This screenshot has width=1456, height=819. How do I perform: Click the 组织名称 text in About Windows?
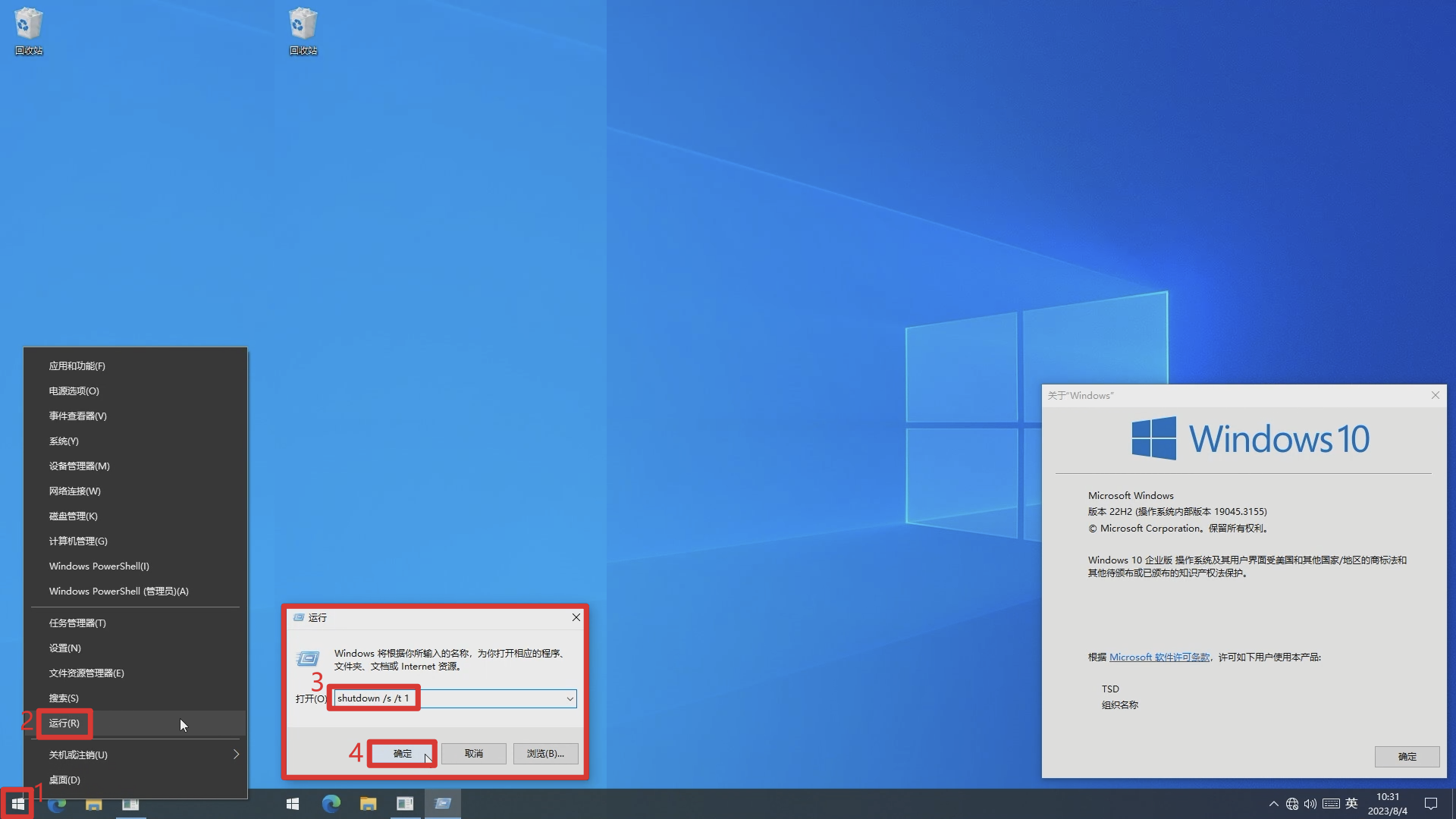[x=1120, y=704]
